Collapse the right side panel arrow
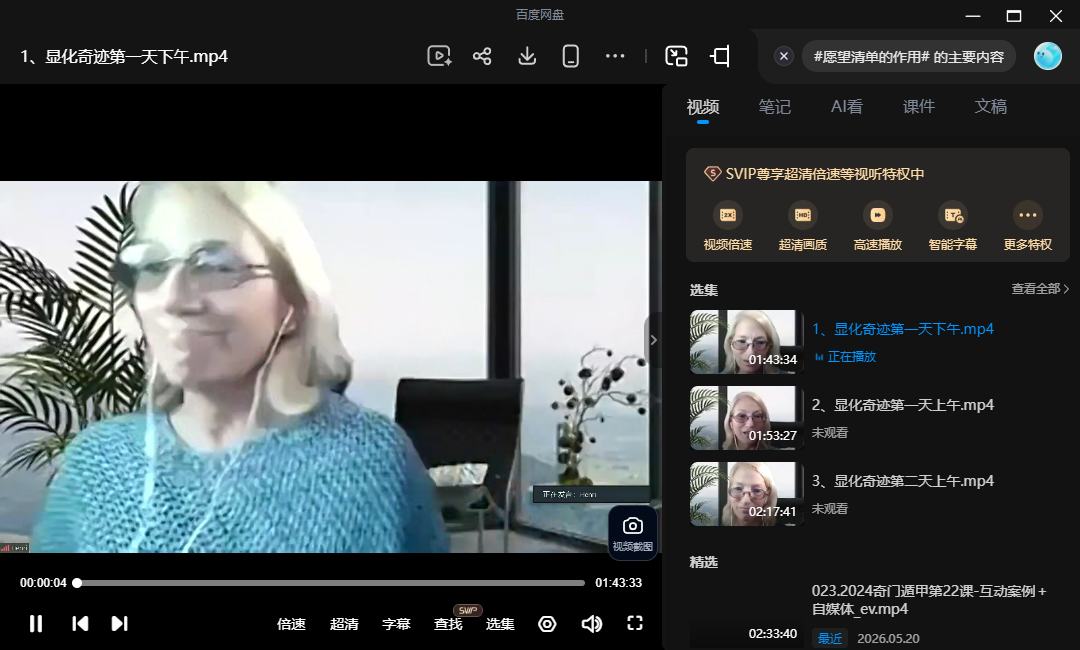 point(653,340)
